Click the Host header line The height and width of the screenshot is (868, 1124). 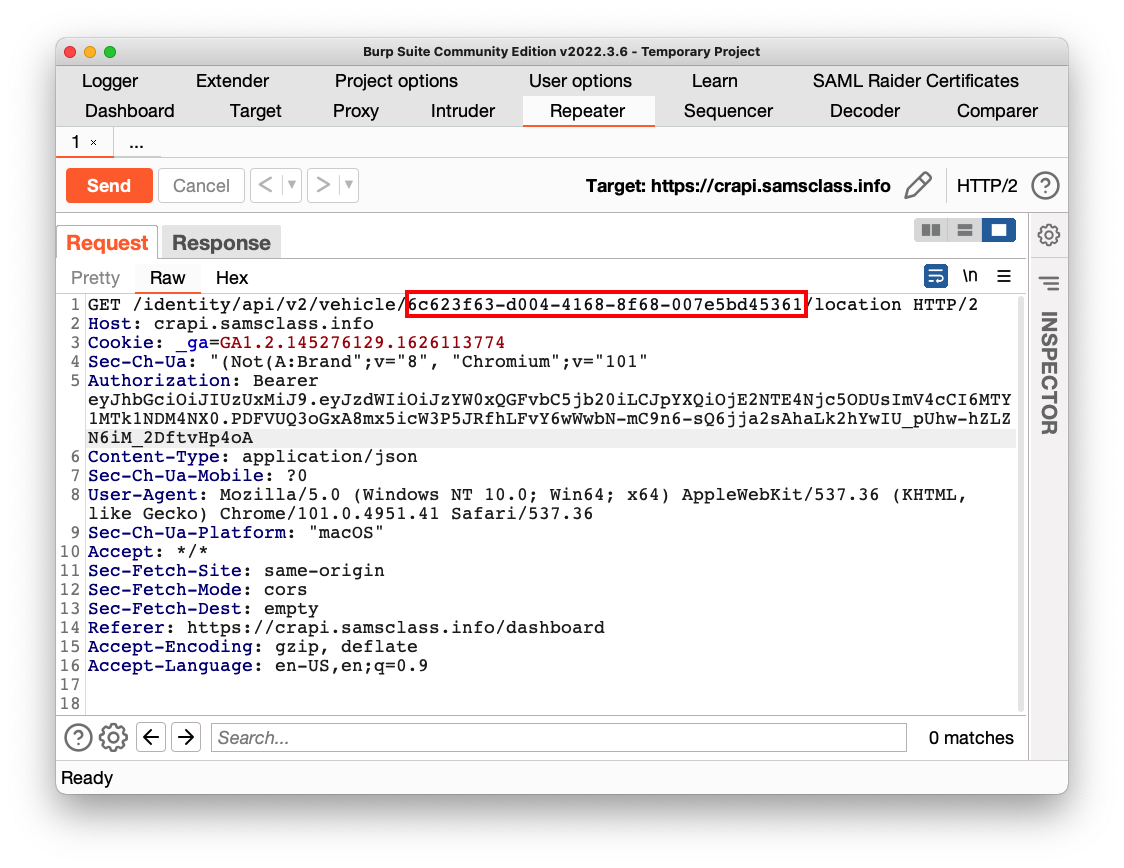[231, 323]
